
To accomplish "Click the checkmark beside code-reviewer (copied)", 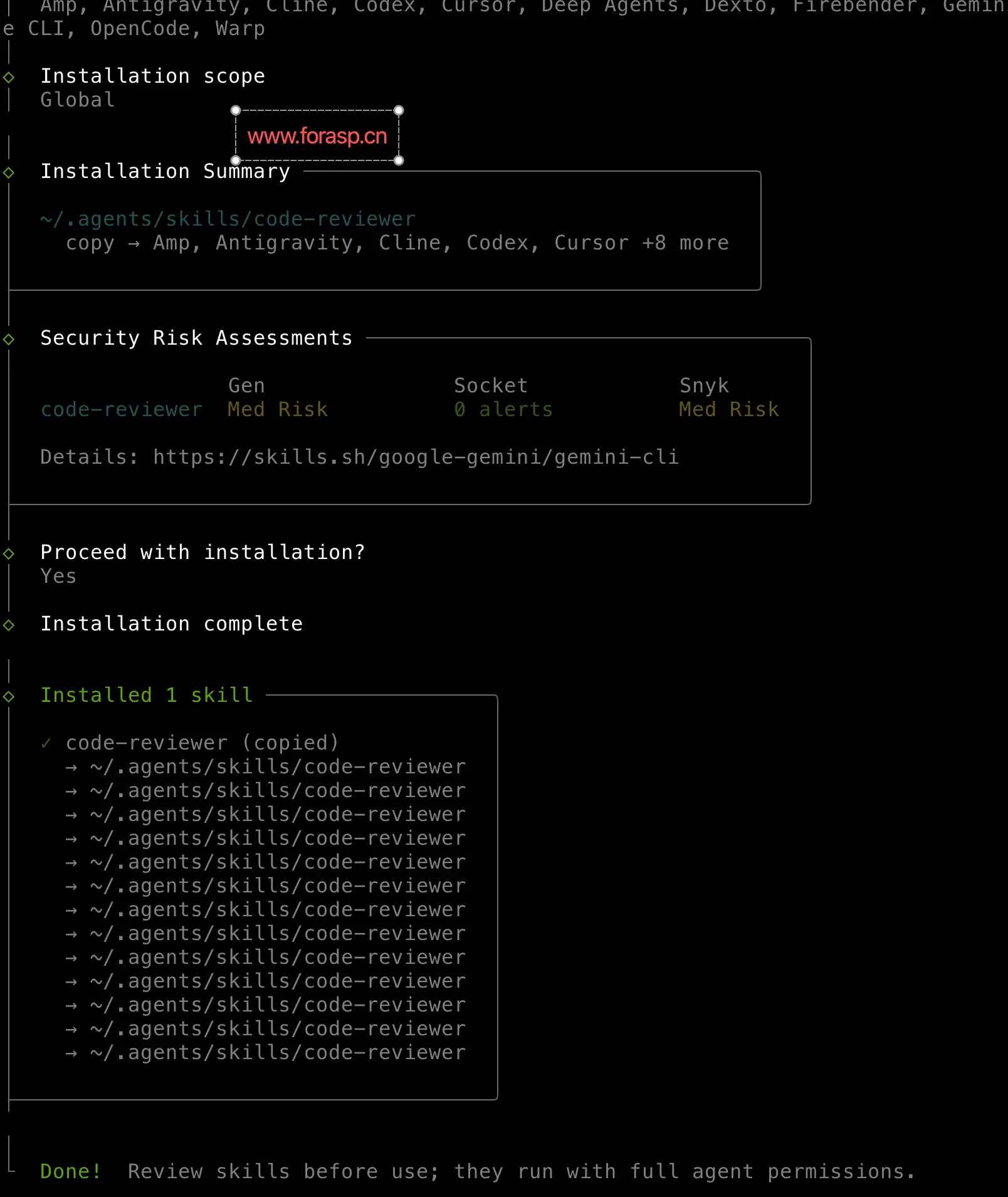I will coord(46,743).
